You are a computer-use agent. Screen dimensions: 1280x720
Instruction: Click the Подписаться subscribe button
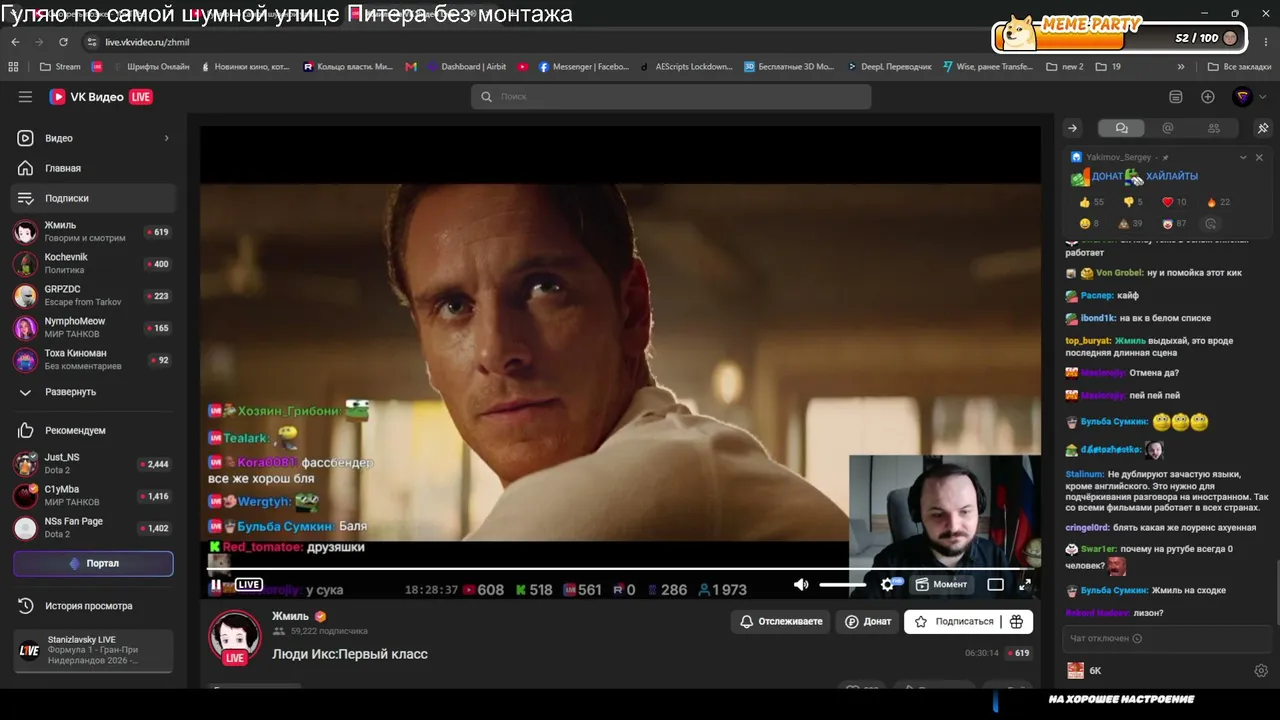[952, 622]
